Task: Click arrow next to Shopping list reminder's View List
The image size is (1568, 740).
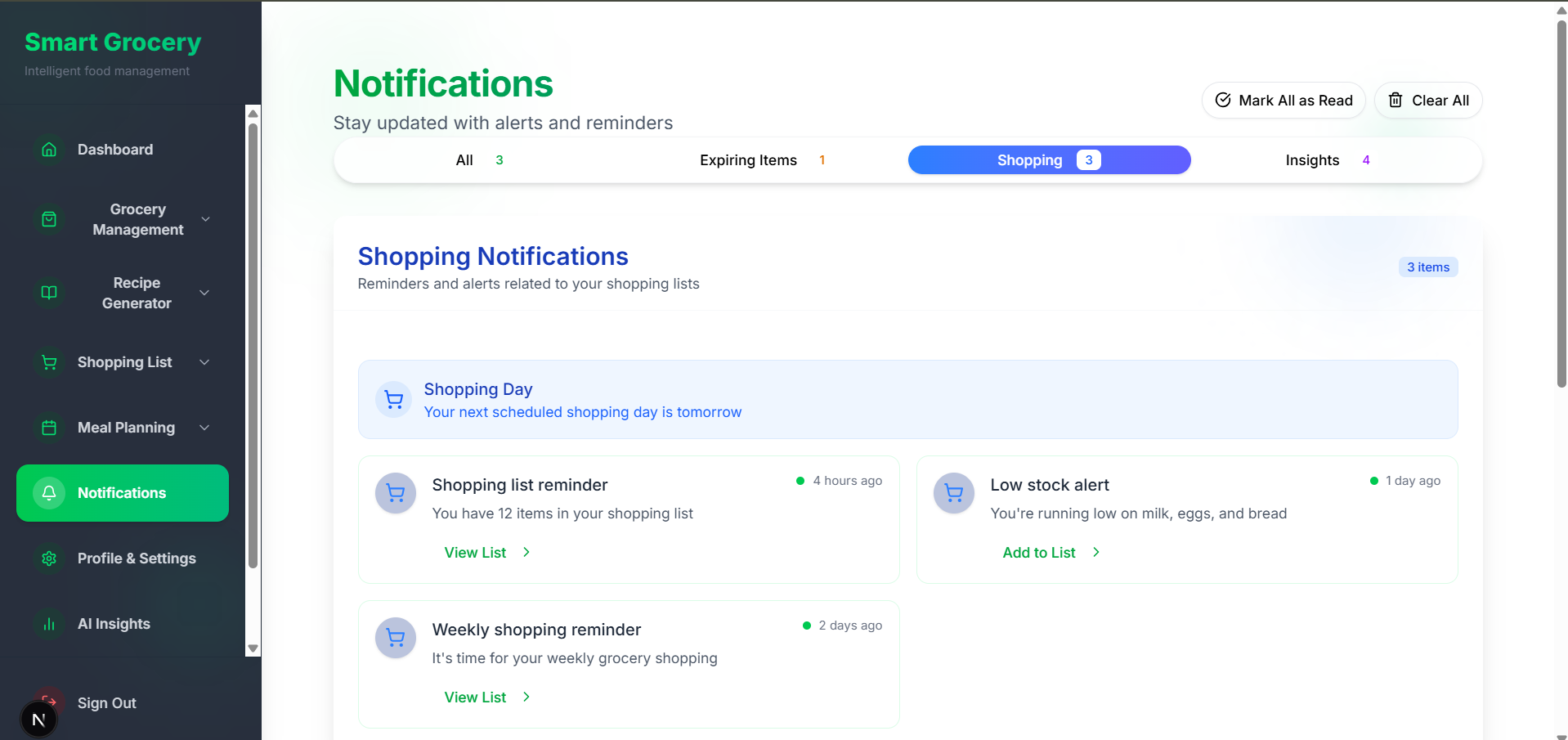Action: [x=526, y=552]
